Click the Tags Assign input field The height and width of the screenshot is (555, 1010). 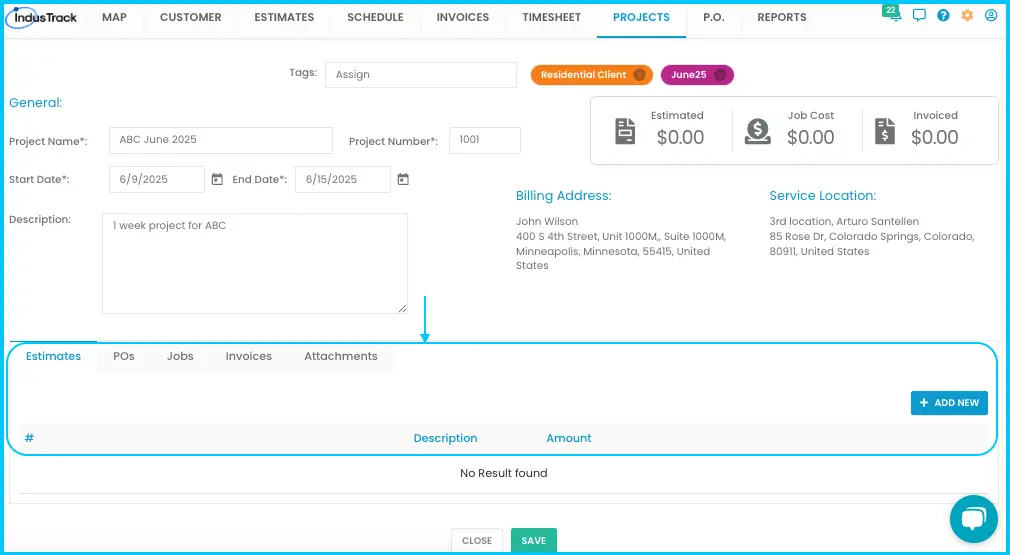(421, 75)
